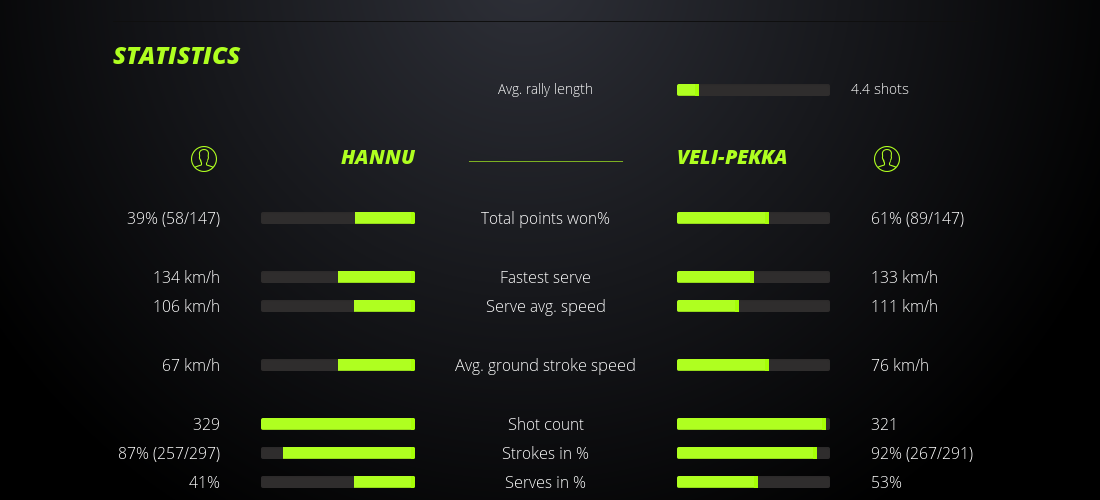1100x500 pixels.
Task: Click Hannu's Total points won bar
Action: point(338,218)
